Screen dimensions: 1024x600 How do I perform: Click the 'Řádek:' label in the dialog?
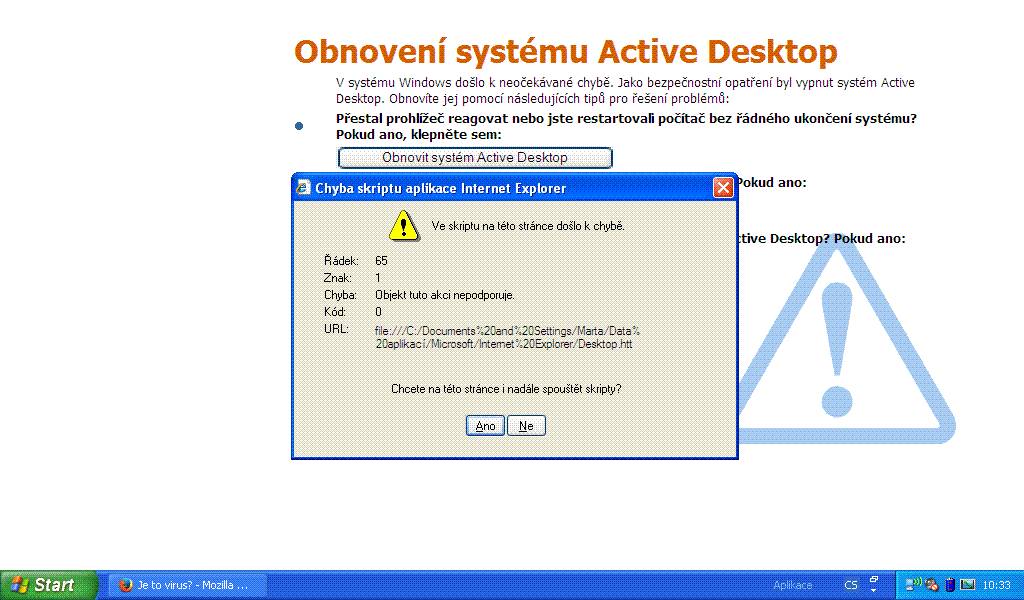coord(341,261)
